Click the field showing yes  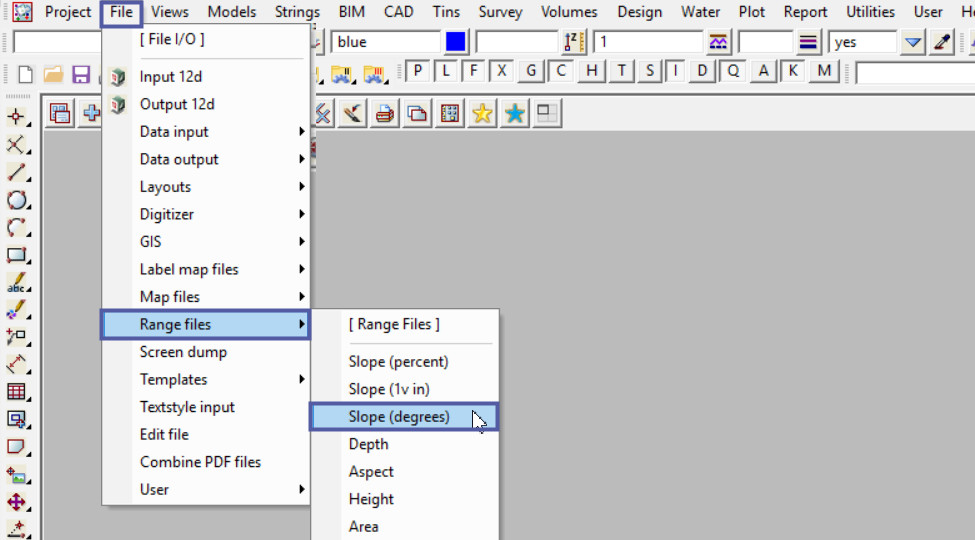[x=862, y=42]
